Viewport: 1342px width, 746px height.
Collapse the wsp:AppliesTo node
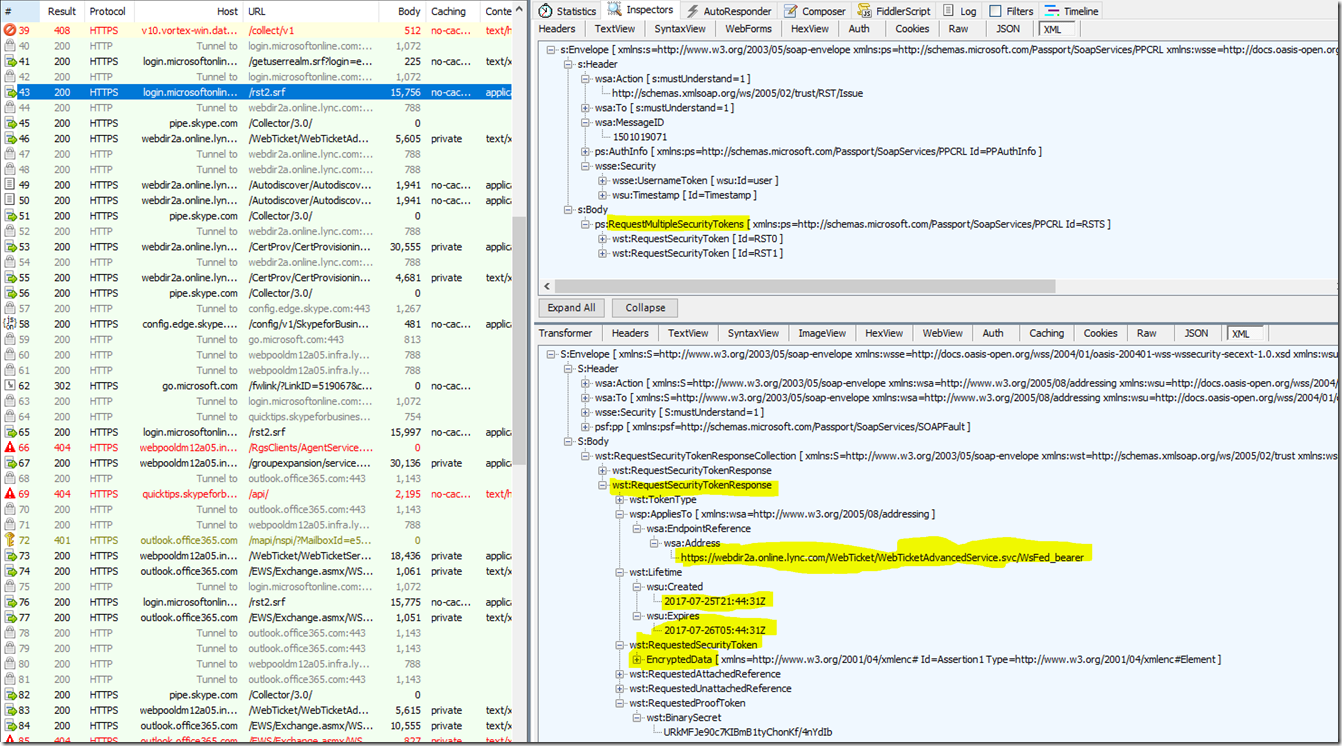coord(619,514)
